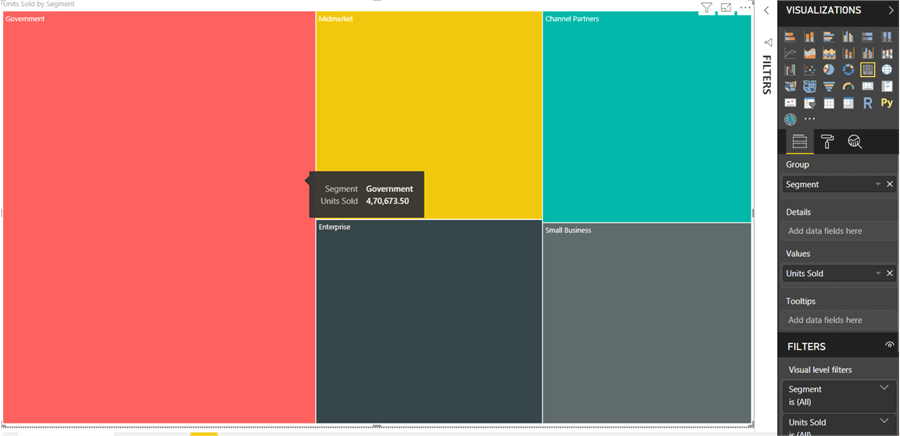This screenshot has height=436, width=900.
Task: Select the teal Channel Partners treemap tile
Action: pos(647,116)
